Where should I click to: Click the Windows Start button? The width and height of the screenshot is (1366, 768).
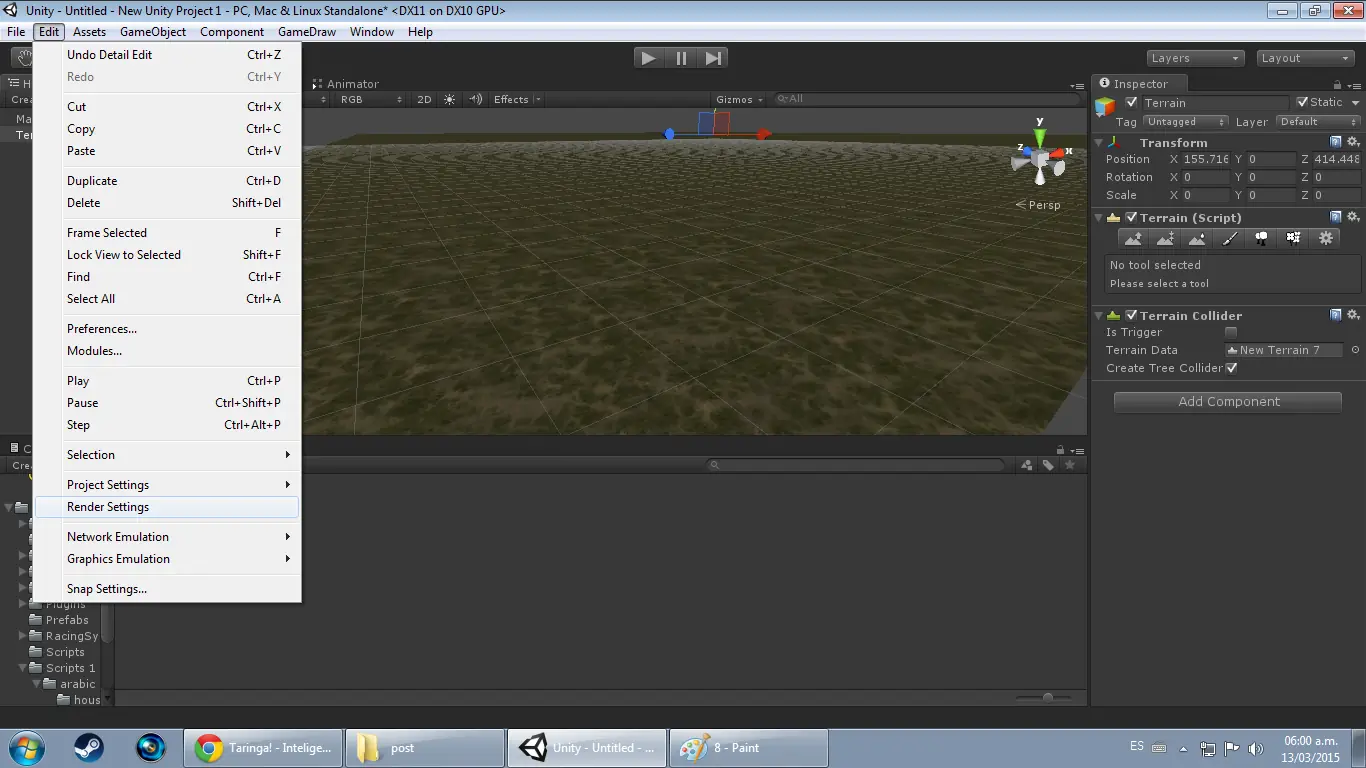25,748
